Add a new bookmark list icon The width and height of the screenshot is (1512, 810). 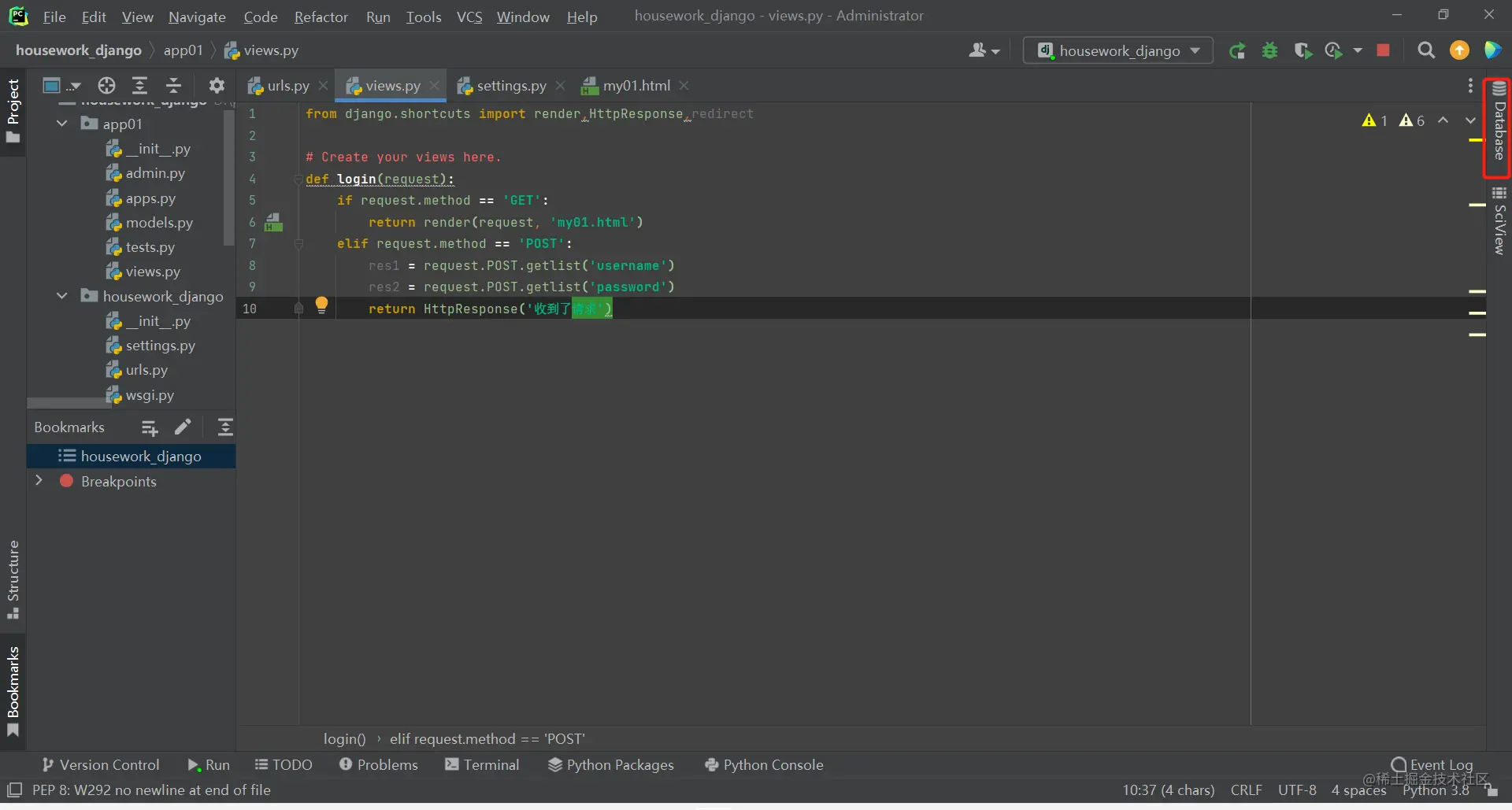[x=149, y=427]
